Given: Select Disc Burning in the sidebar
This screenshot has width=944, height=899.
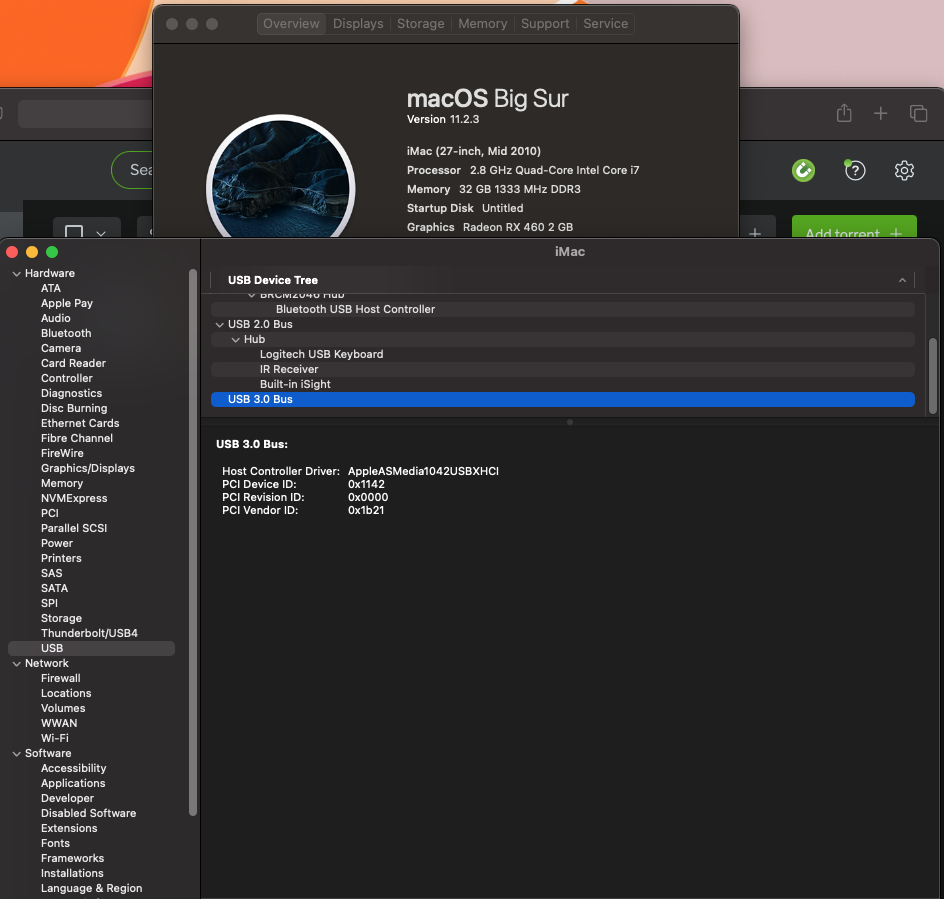Looking at the screenshot, I should (x=74, y=408).
